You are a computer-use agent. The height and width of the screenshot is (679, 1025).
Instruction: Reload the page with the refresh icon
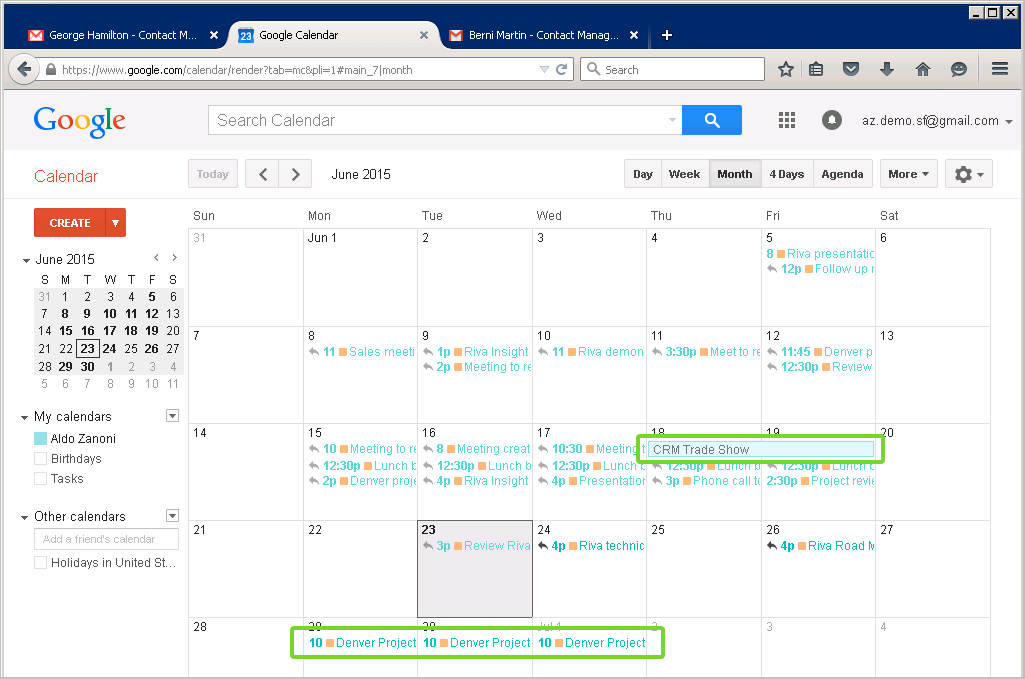561,69
